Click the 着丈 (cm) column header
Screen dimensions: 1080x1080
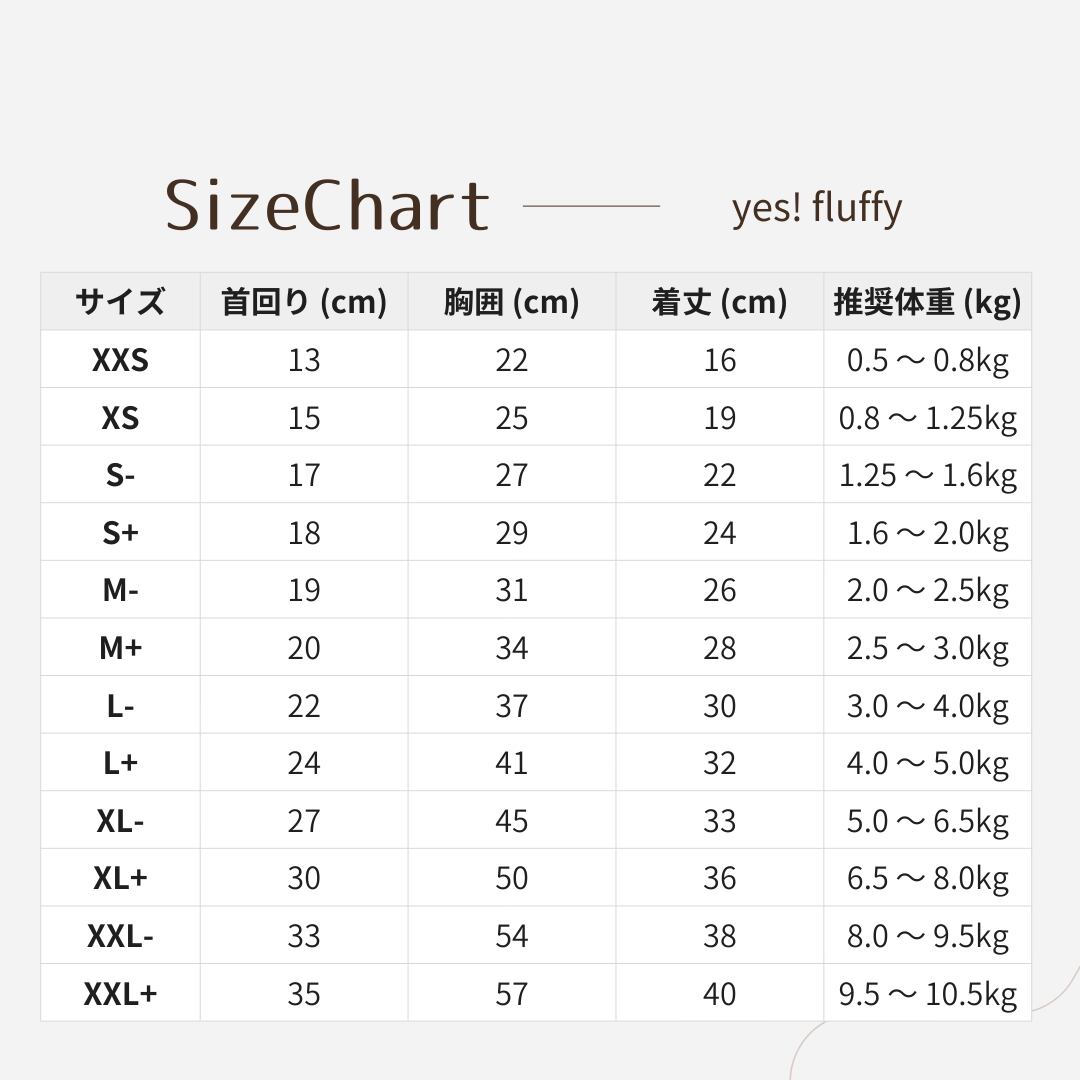click(719, 302)
